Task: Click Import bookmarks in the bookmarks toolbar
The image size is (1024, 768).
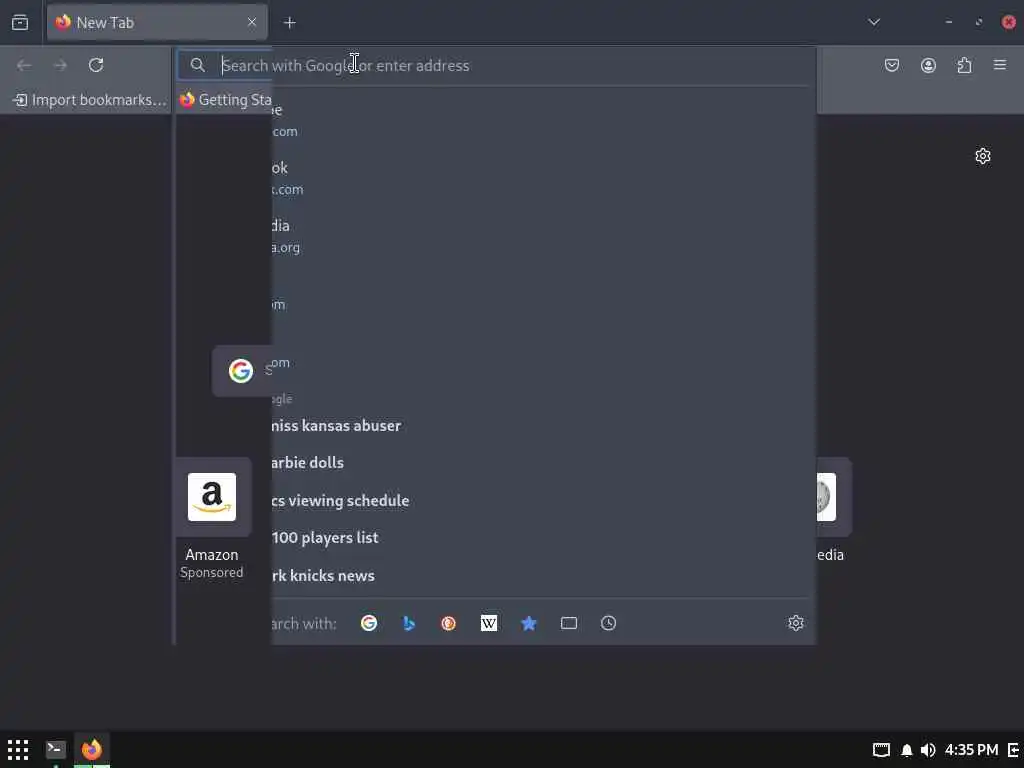Action: [x=90, y=100]
